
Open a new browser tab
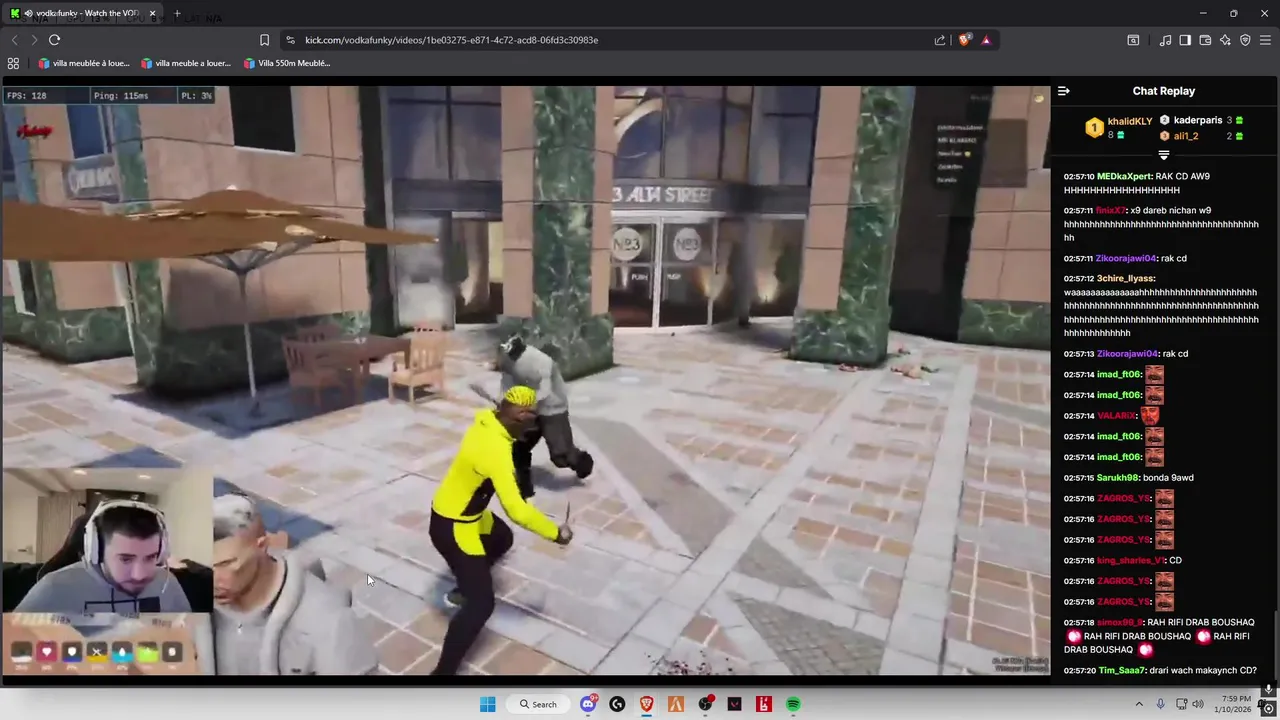coord(177,14)
